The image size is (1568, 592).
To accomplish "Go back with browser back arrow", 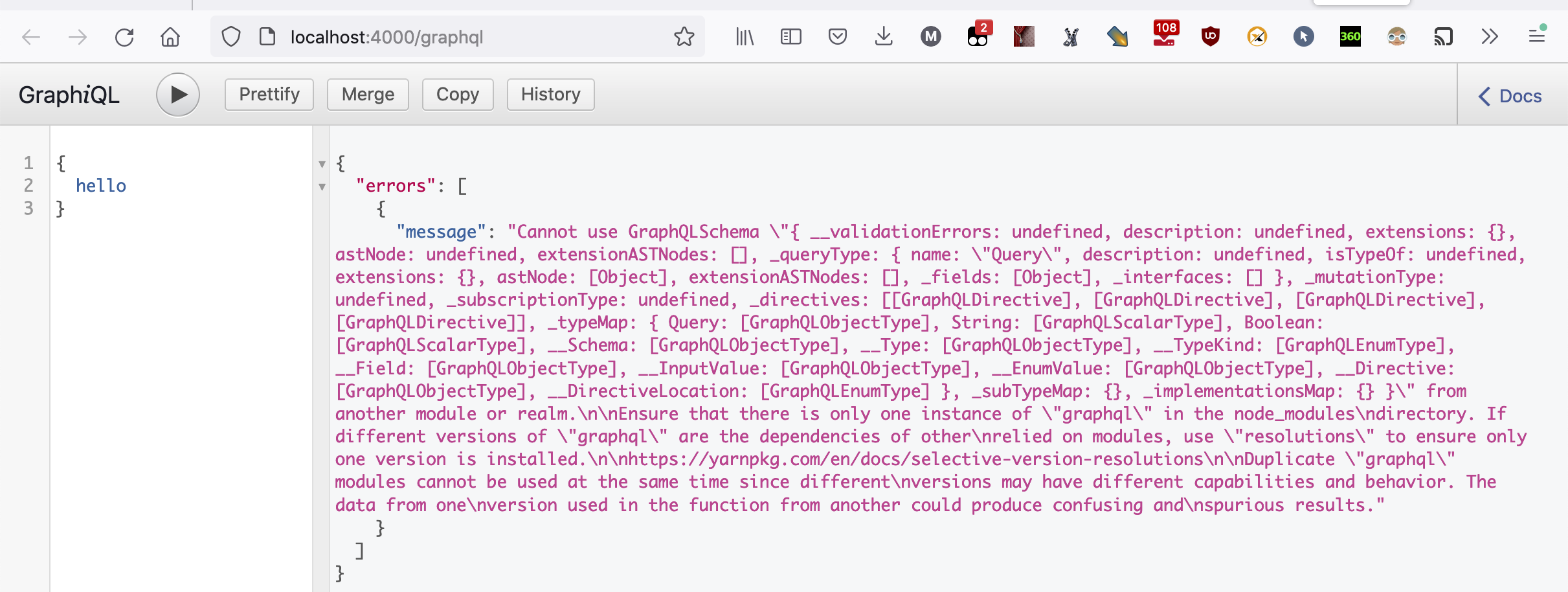I will click(x=31, y=37).
